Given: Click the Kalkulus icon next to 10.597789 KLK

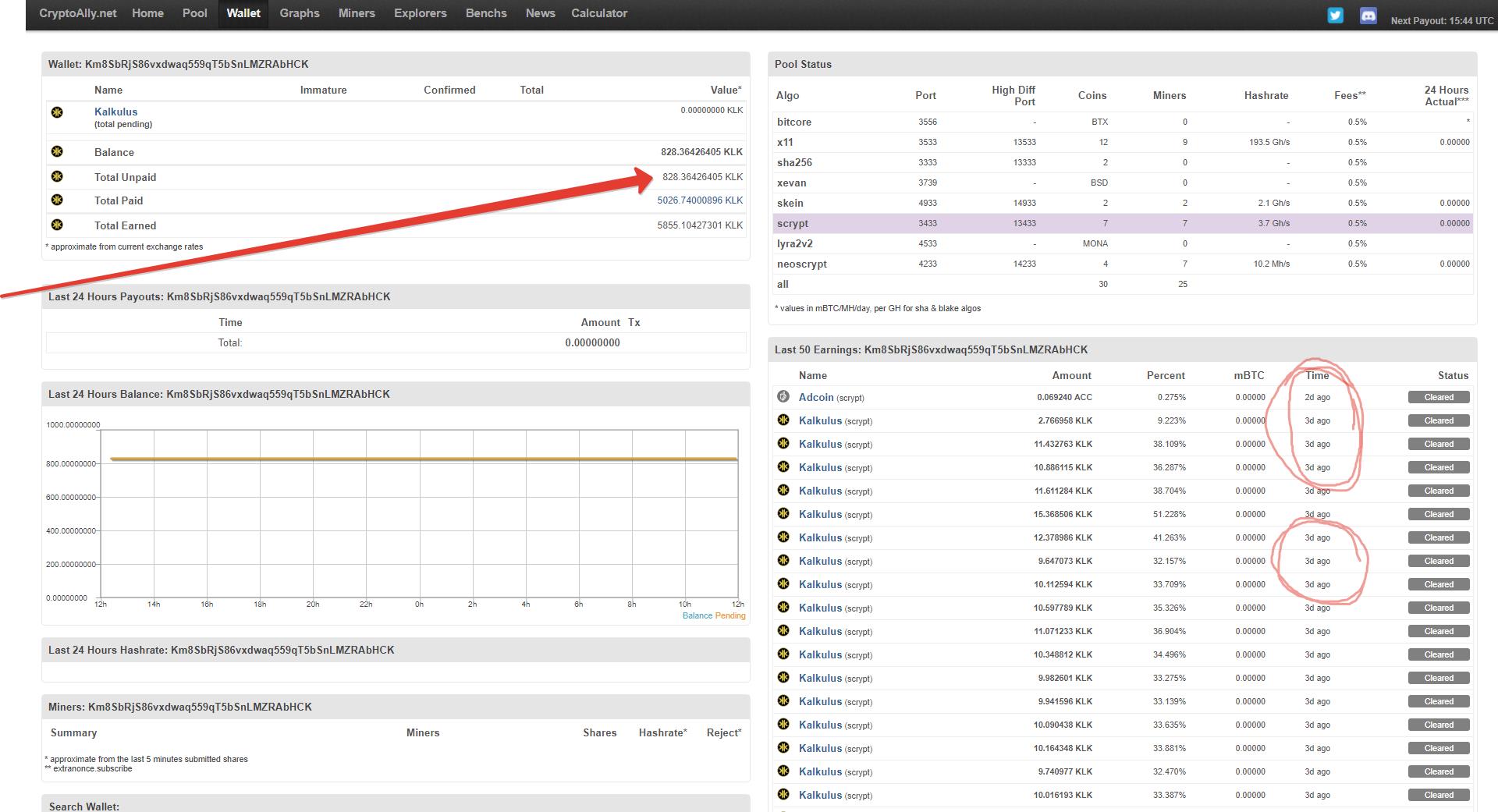Looking at the screenshot, I should [783, 607].
